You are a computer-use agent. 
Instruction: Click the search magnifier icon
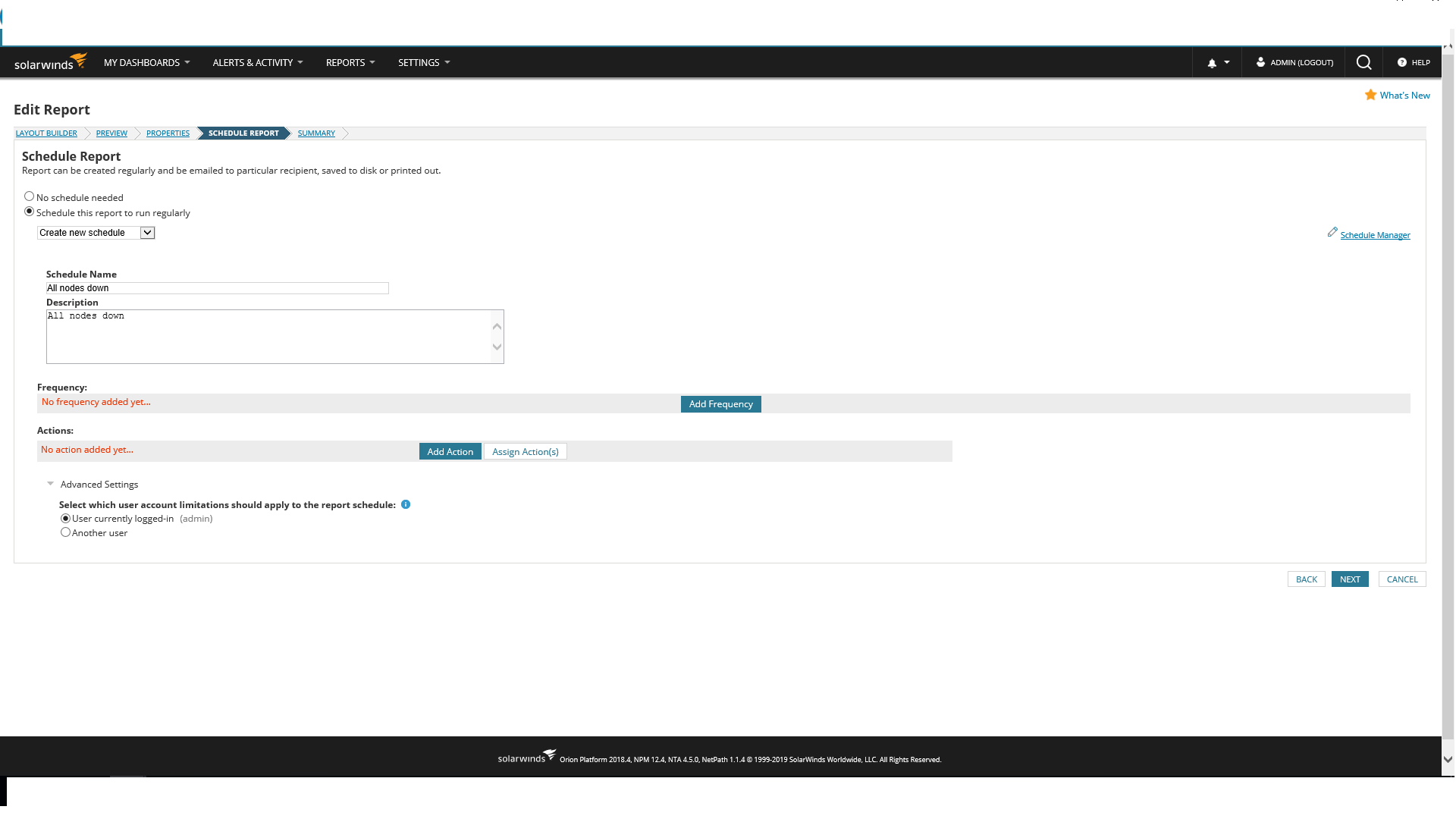coord(1363,62)
